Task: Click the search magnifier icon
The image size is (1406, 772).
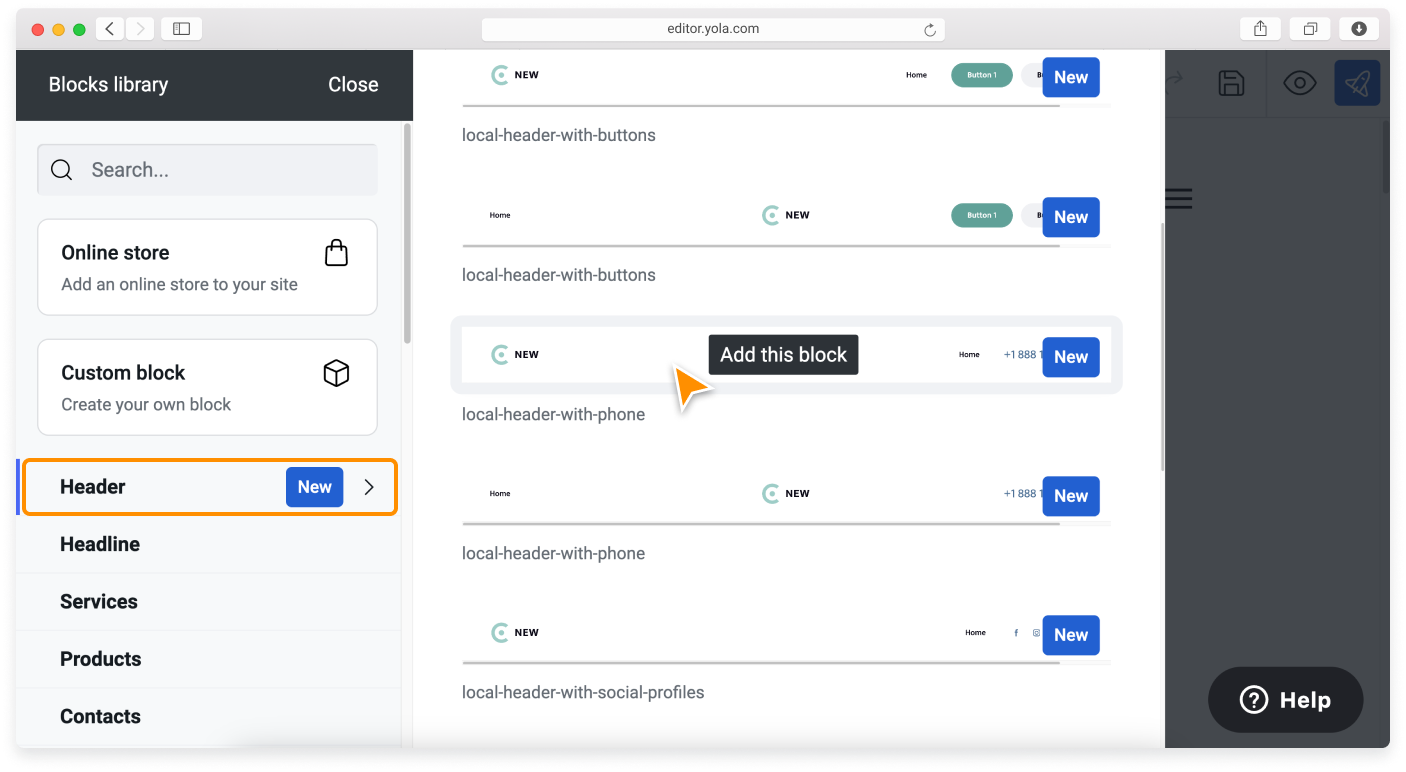Action: pos(62,170)
